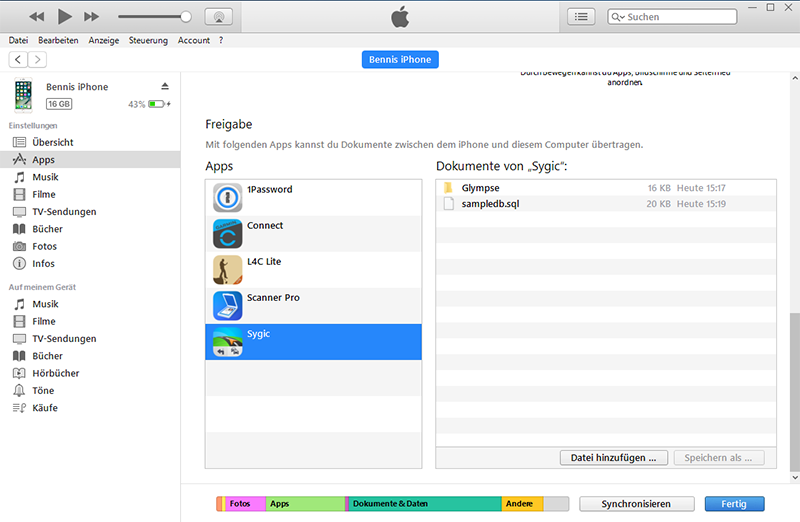Screen dimensions: 800x522
Task: Click the Fertig button
Action: tap(734, 504)
